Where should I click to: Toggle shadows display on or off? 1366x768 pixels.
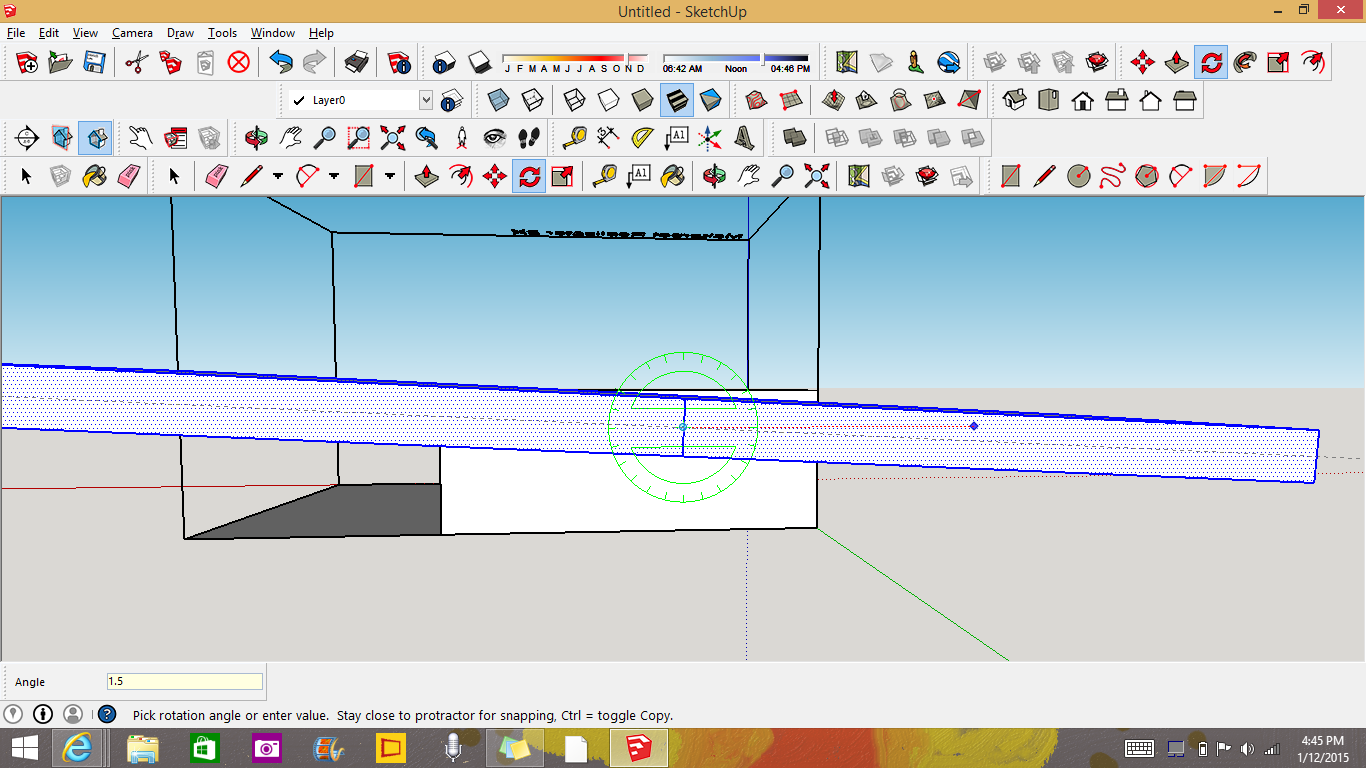pos(478,63)
